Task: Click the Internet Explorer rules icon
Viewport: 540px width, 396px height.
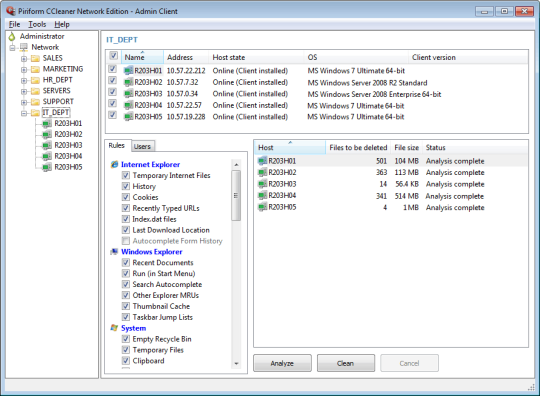Action: (x=114, y=164)
